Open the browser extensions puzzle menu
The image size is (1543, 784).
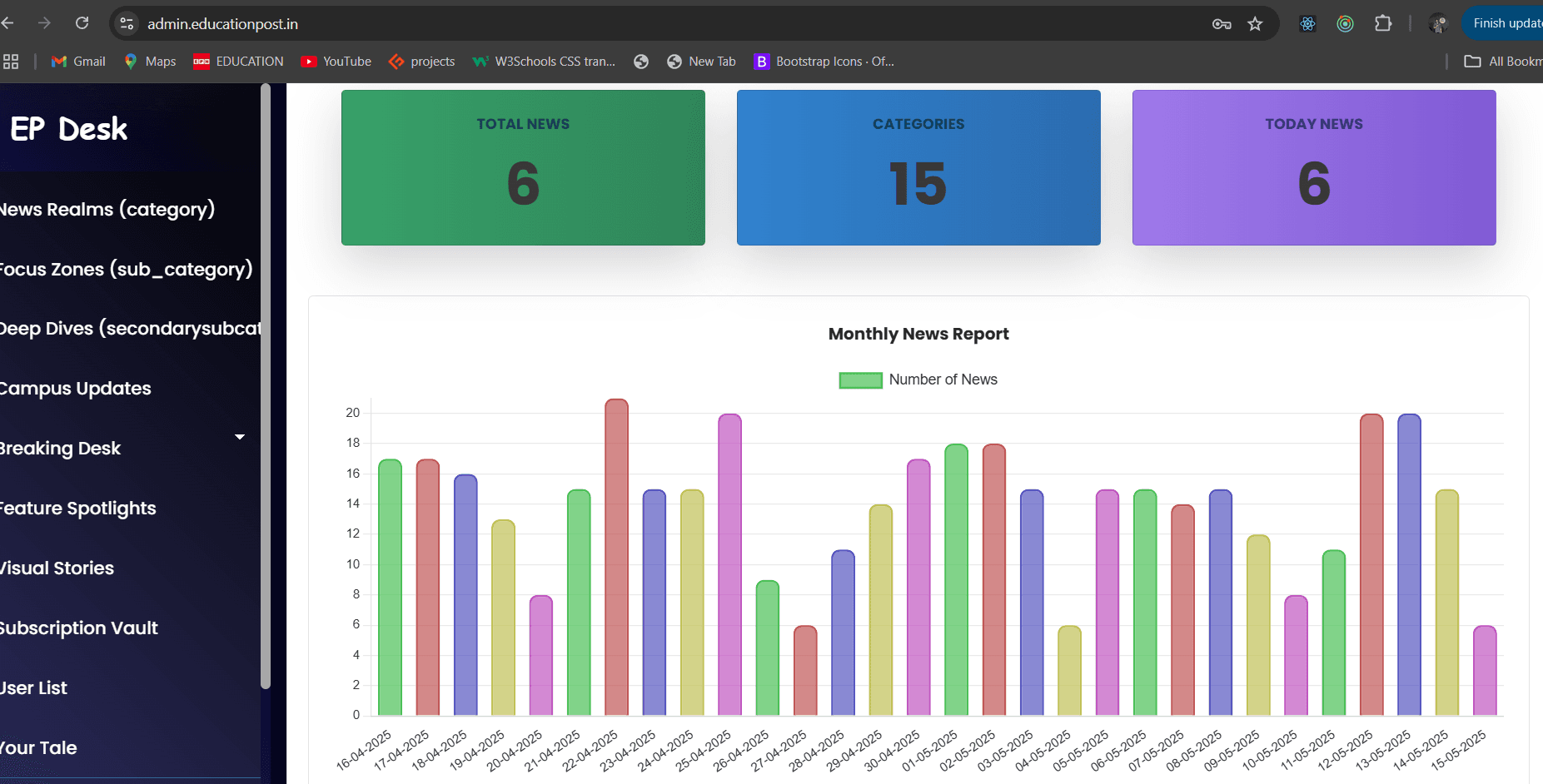(1383, 23)
